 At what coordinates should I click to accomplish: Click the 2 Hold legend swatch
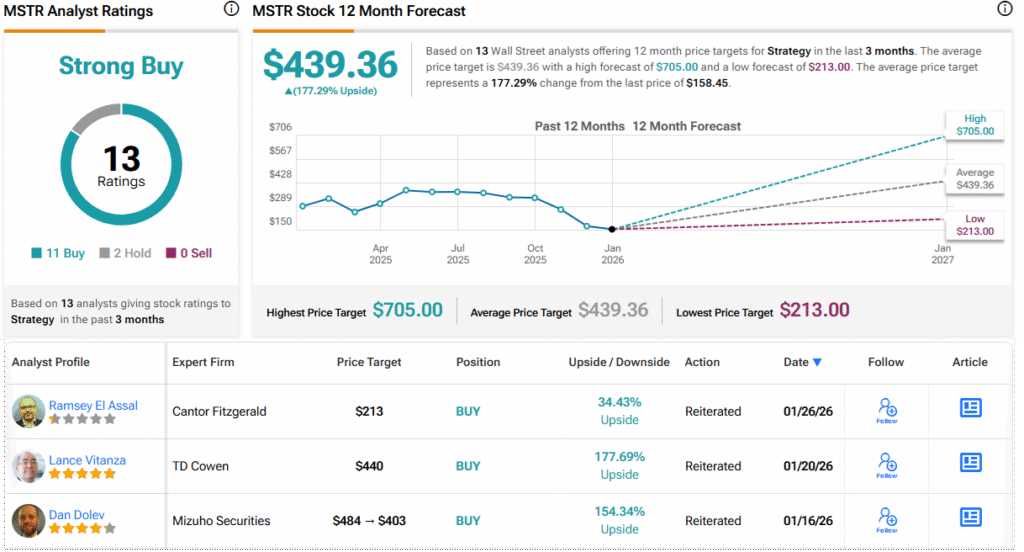point(104,254)
